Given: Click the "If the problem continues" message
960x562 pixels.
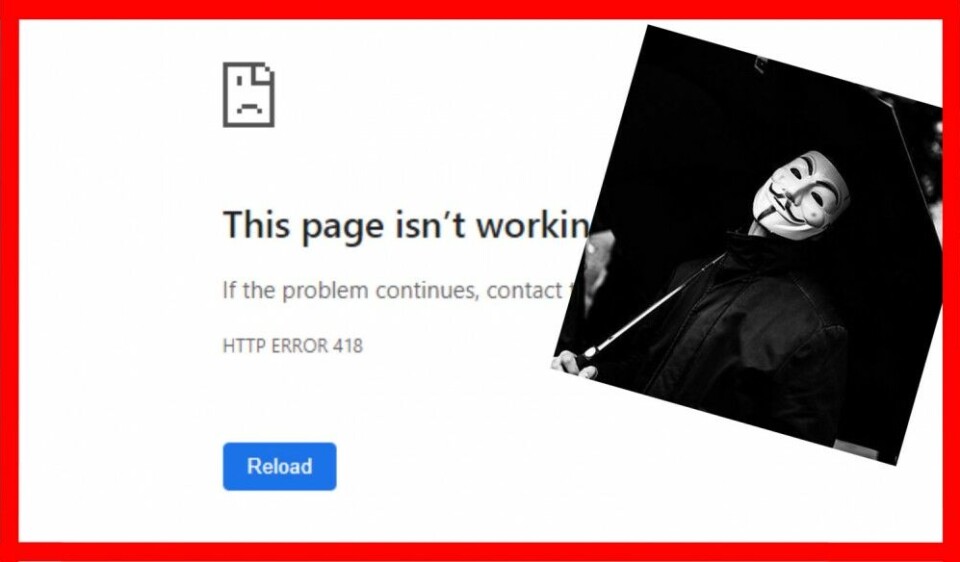Looking at the screenshot, I should click(x=392, y=290).
